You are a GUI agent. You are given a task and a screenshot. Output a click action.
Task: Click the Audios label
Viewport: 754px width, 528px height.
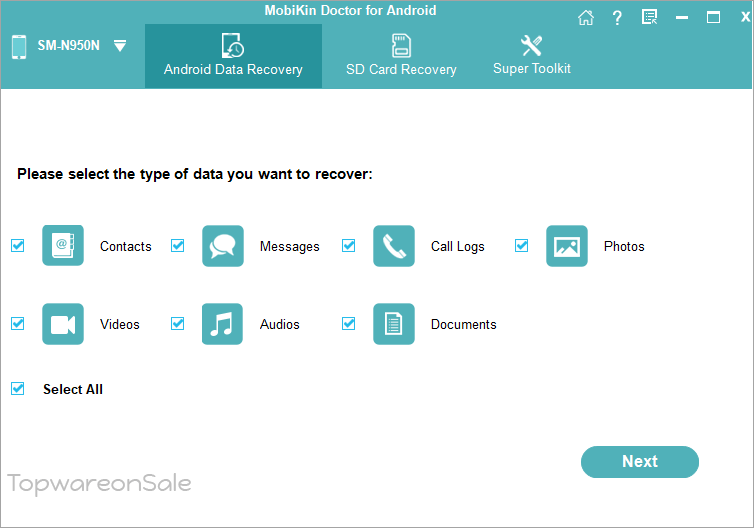point(279,324)
